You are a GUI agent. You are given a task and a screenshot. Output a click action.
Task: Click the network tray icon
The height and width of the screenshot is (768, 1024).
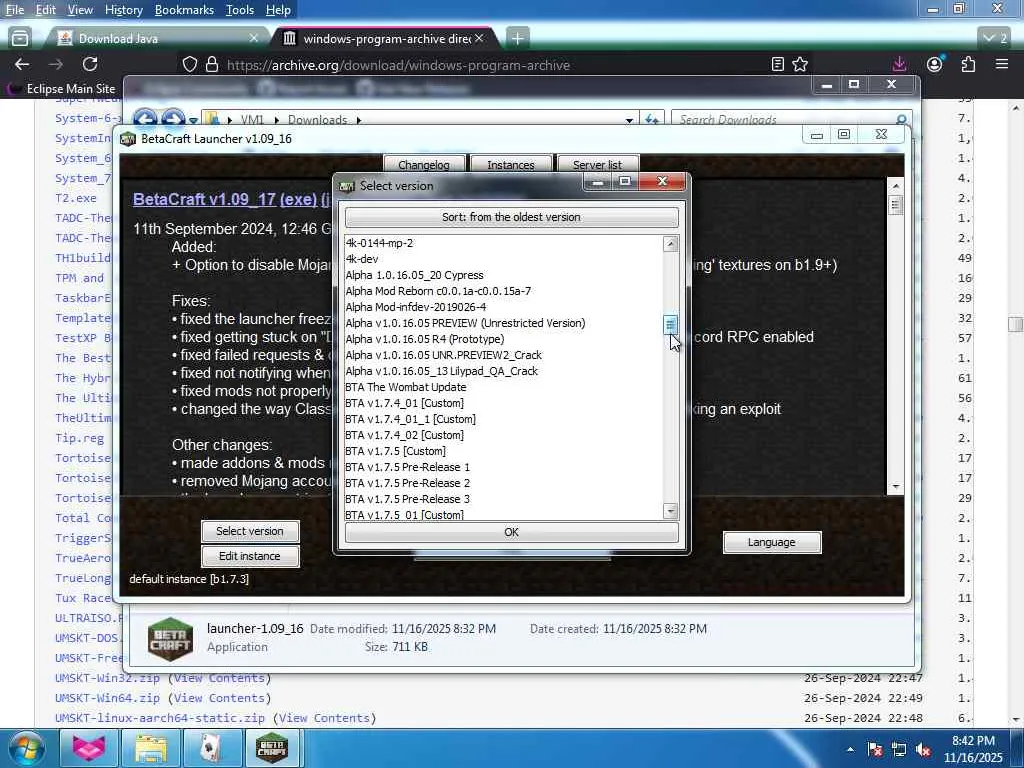pyautogui.click(x=899, y=750)
